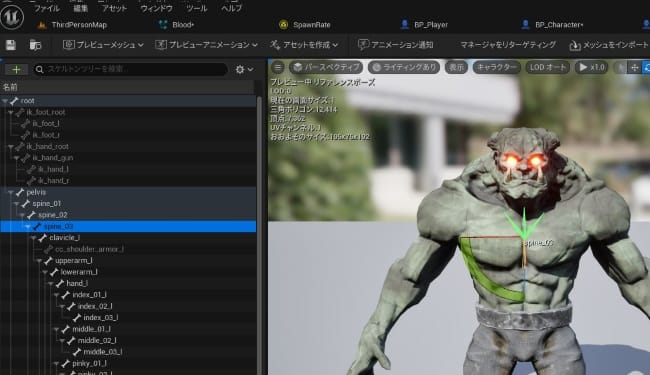Image resolution: width=650 pixels, height=375 pixels.
Task: Open the プレビューアニメーション dropdown
Action: click(206, 45)
